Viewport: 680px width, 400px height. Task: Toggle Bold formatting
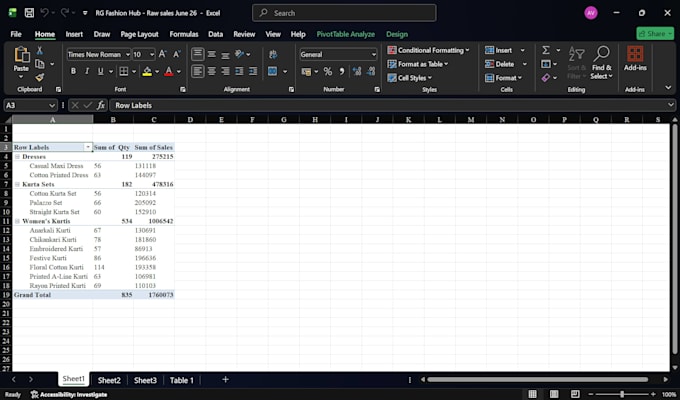tap(73, 71)
